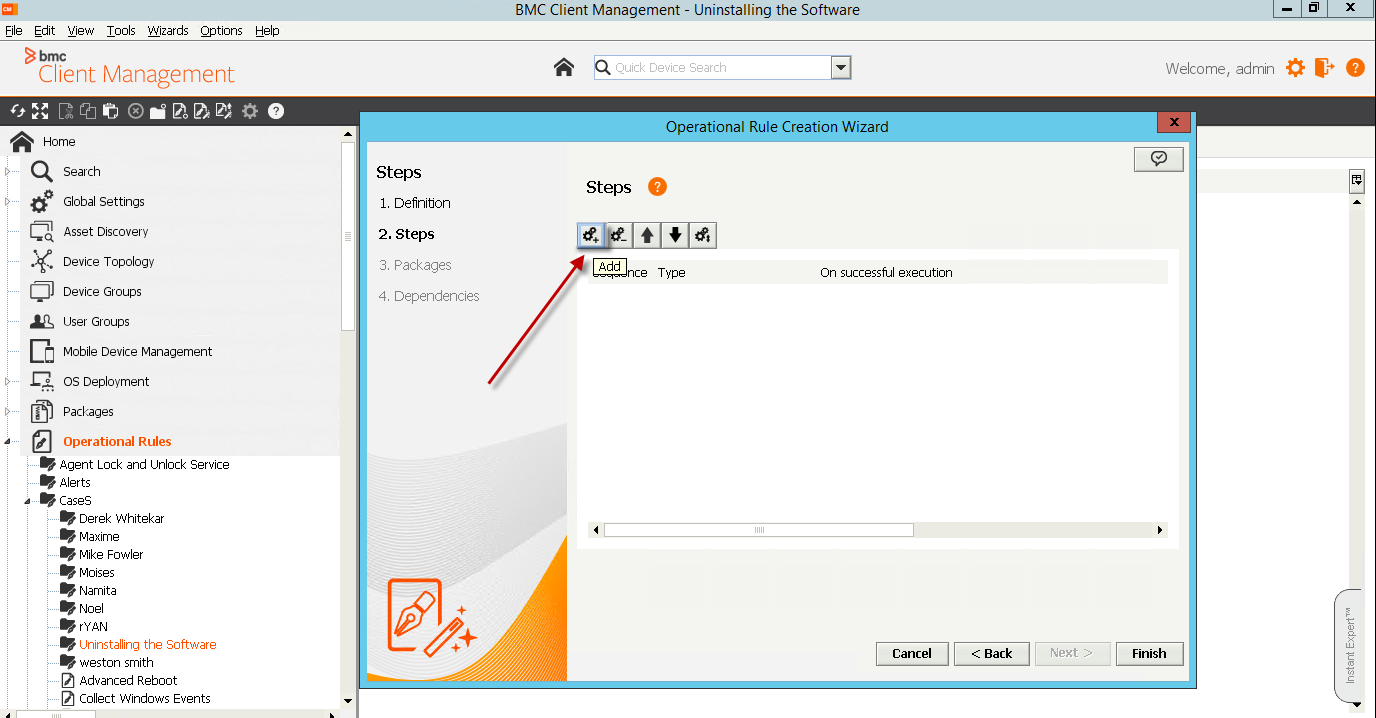Collapse the Operational Rules tree node

[8, 441]
